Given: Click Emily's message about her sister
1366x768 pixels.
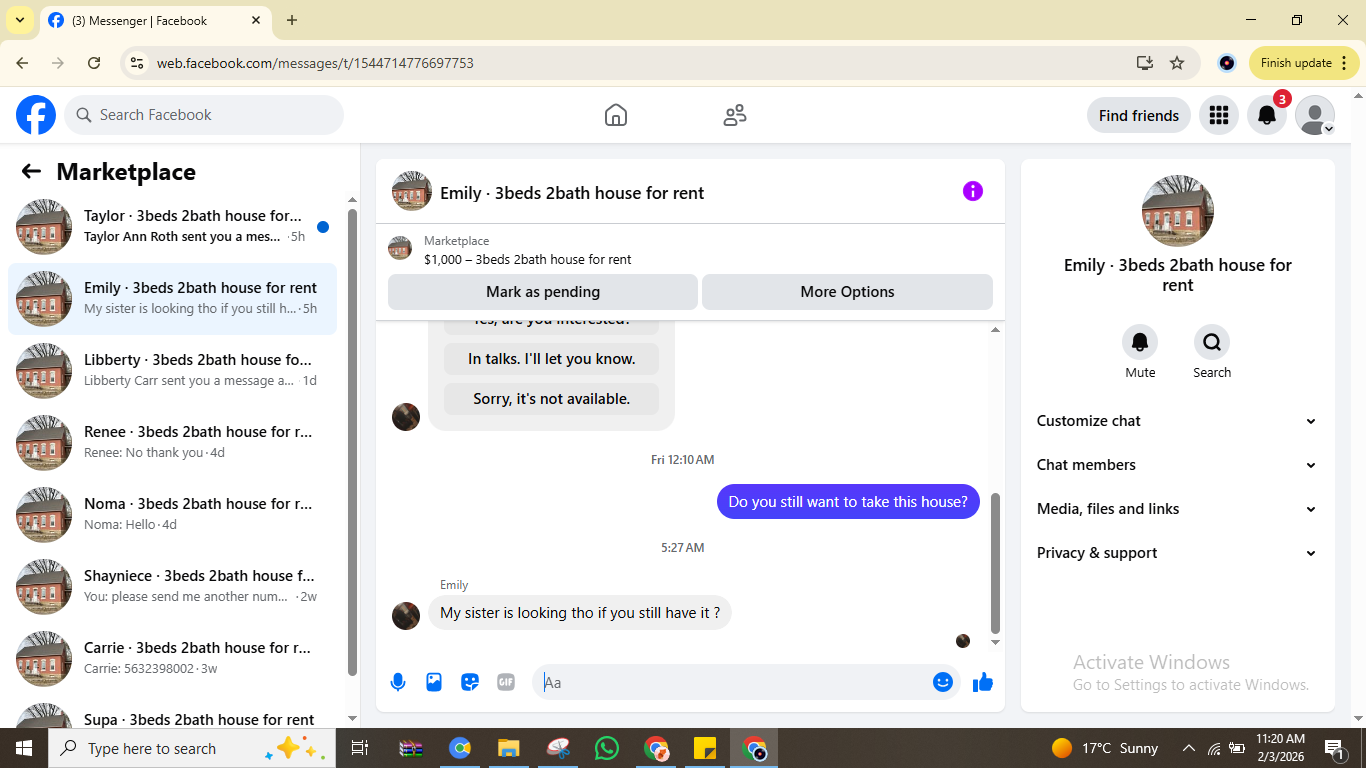Looking at the screenshot, I should click(580, 613).
